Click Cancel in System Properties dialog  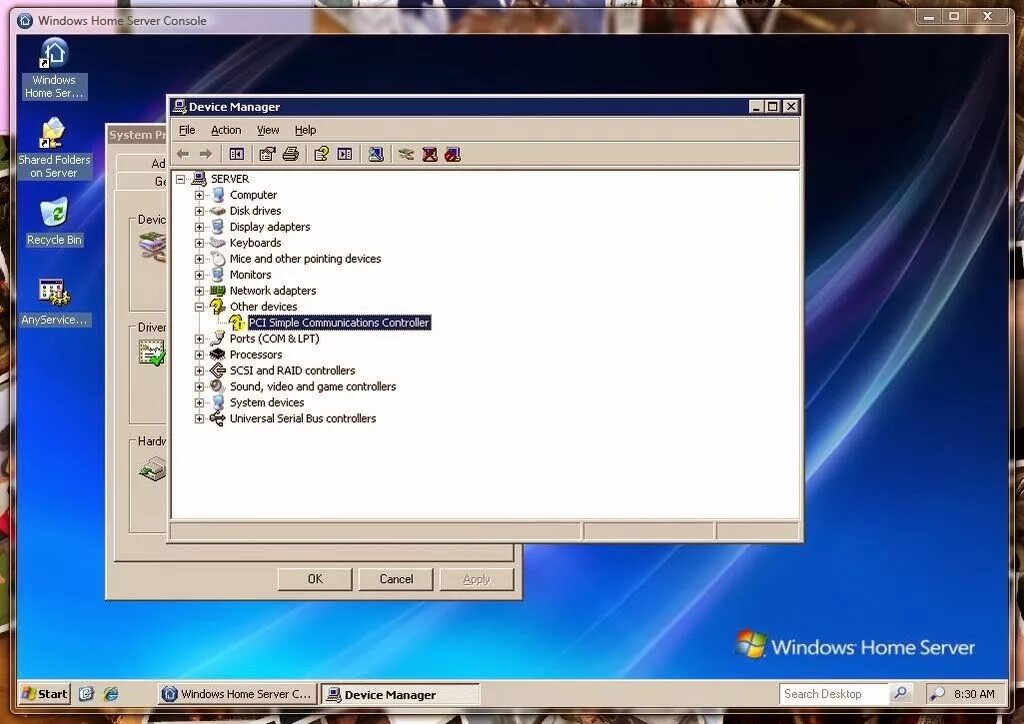tap(396, 579)
